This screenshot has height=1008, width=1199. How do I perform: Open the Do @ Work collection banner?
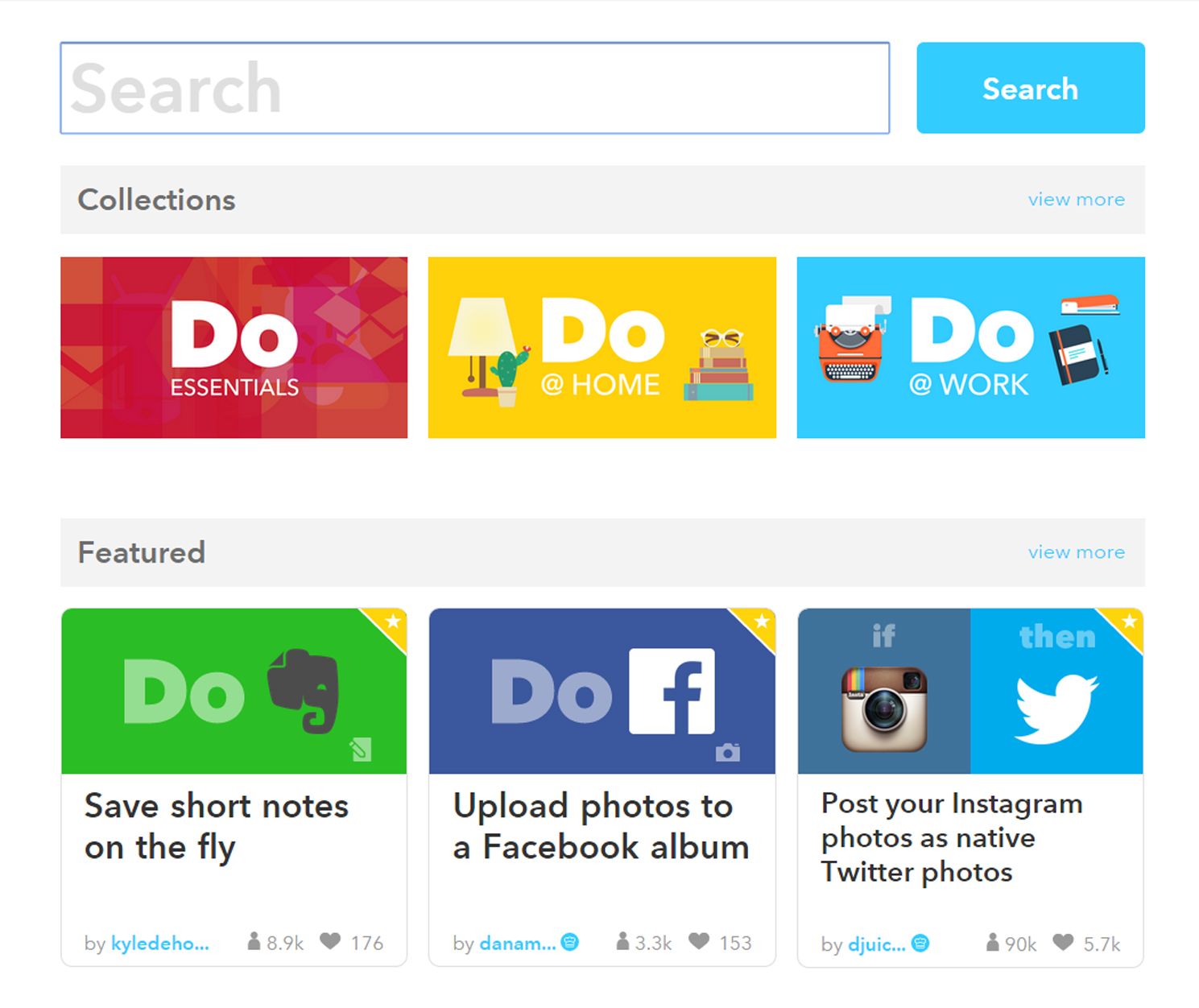click(971, 348)
